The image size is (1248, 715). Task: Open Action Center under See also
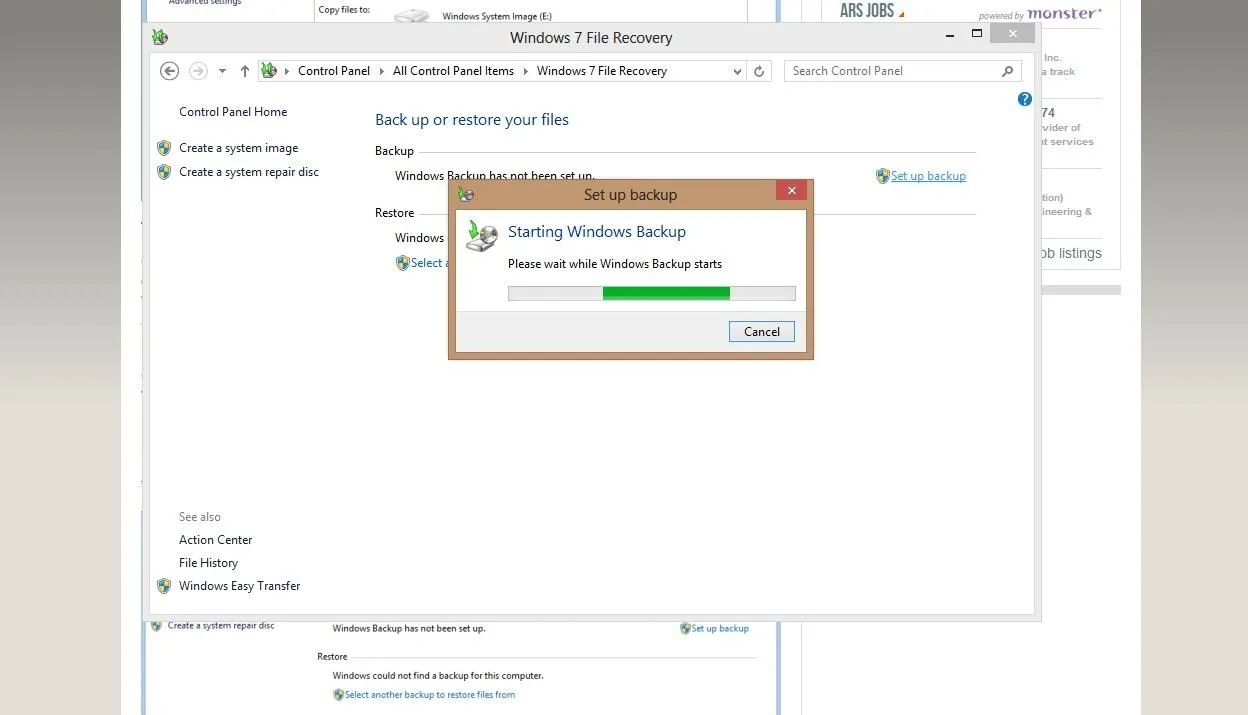[x=216, y=540]
